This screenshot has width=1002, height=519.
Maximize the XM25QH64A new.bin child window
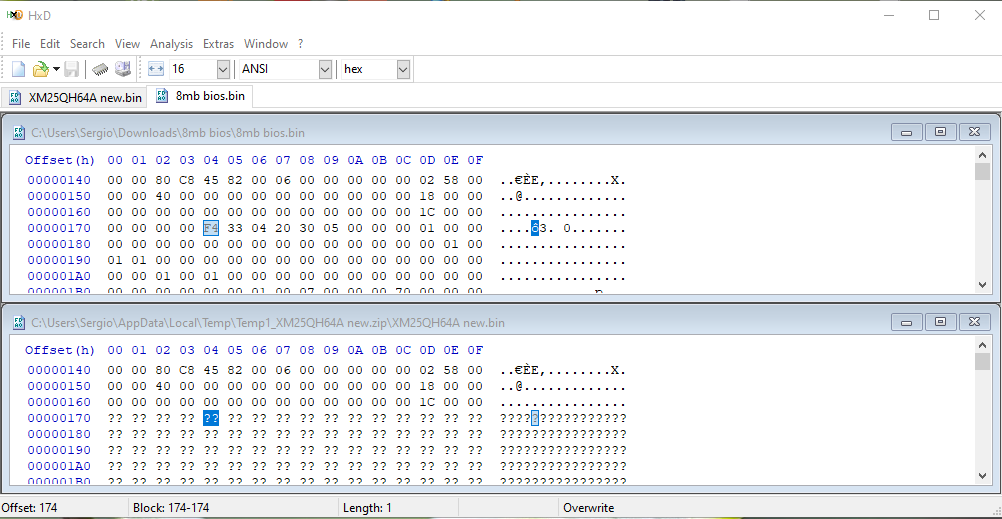(940, 322)
